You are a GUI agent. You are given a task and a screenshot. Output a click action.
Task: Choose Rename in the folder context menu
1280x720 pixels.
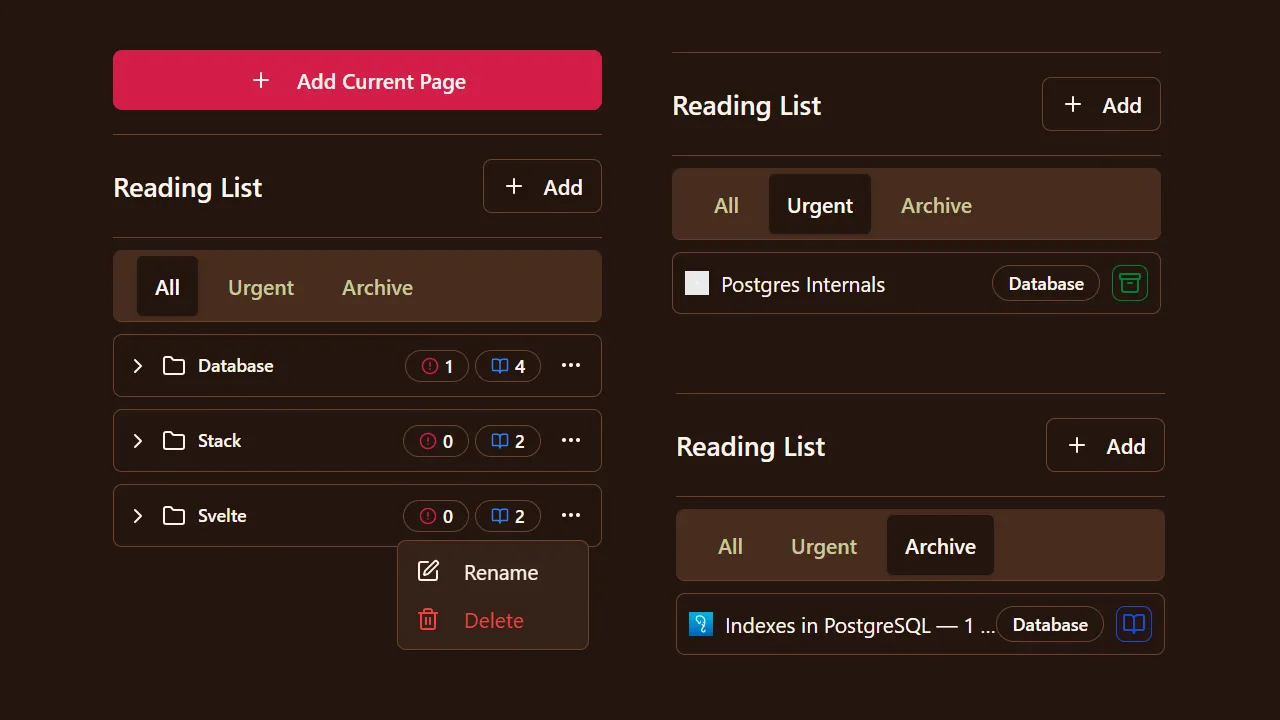coord(493,572)
